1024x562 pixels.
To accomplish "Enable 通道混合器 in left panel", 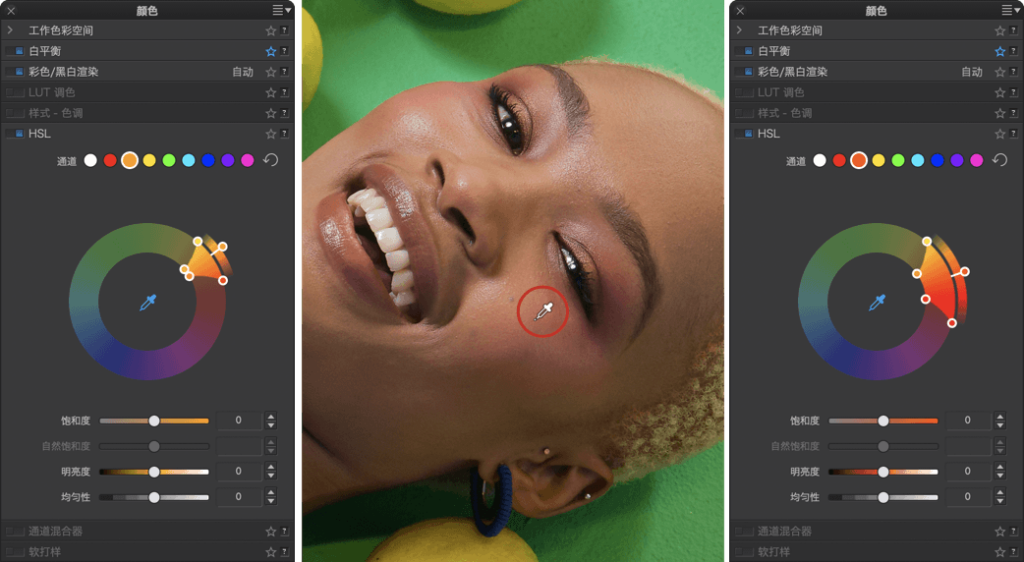I will (x=15, y=531).
